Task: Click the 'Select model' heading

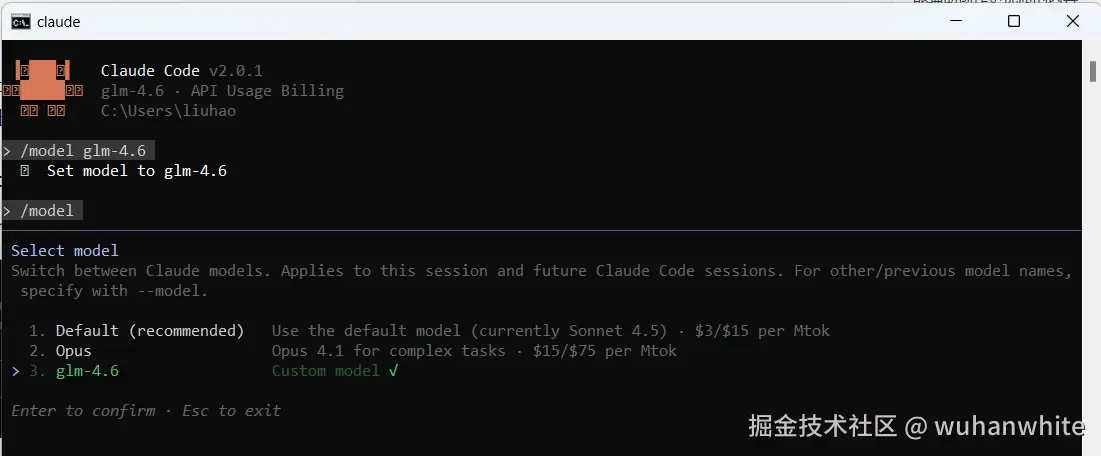Action: pos(65,251)
